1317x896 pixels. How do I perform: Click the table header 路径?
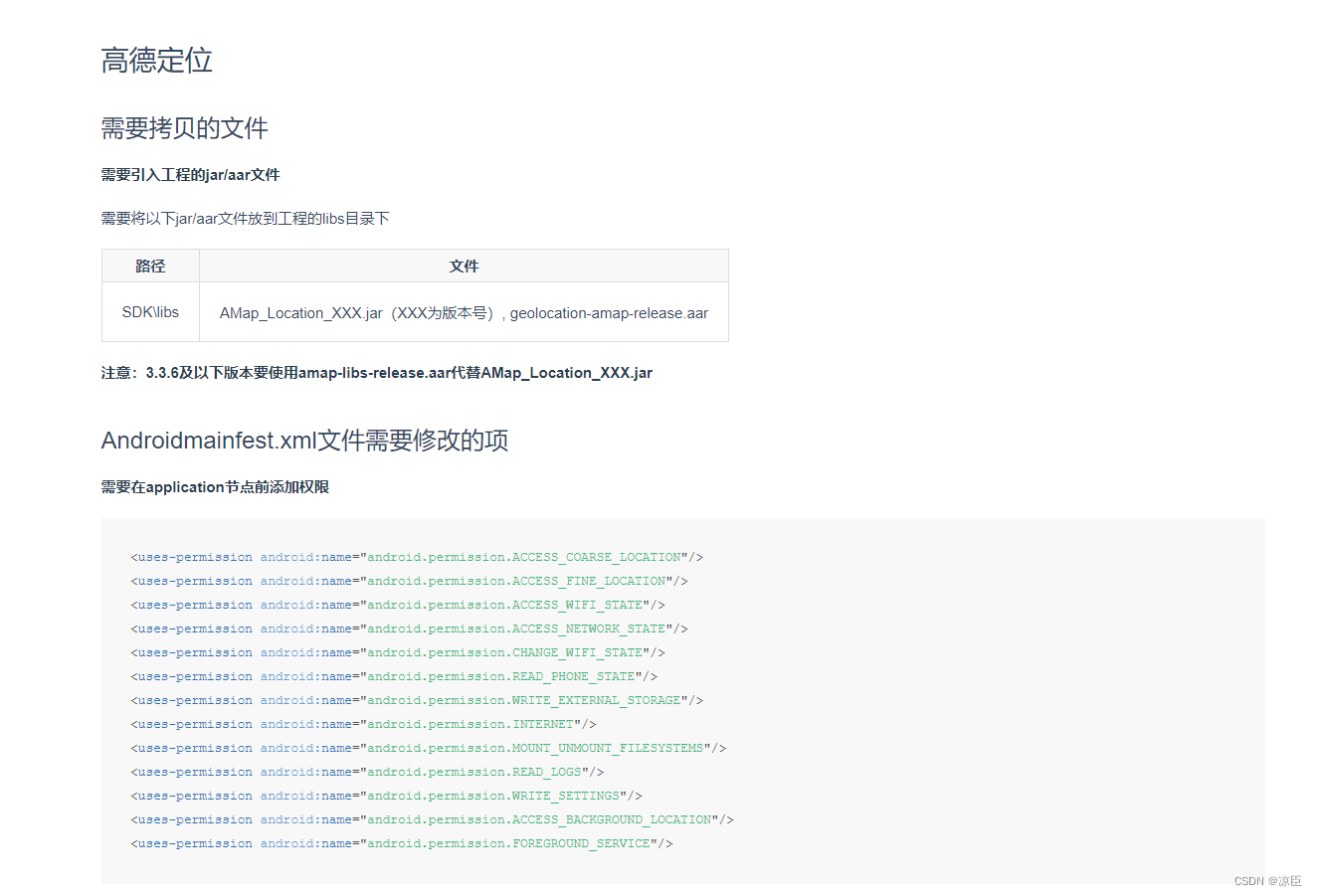click(150, 266)
